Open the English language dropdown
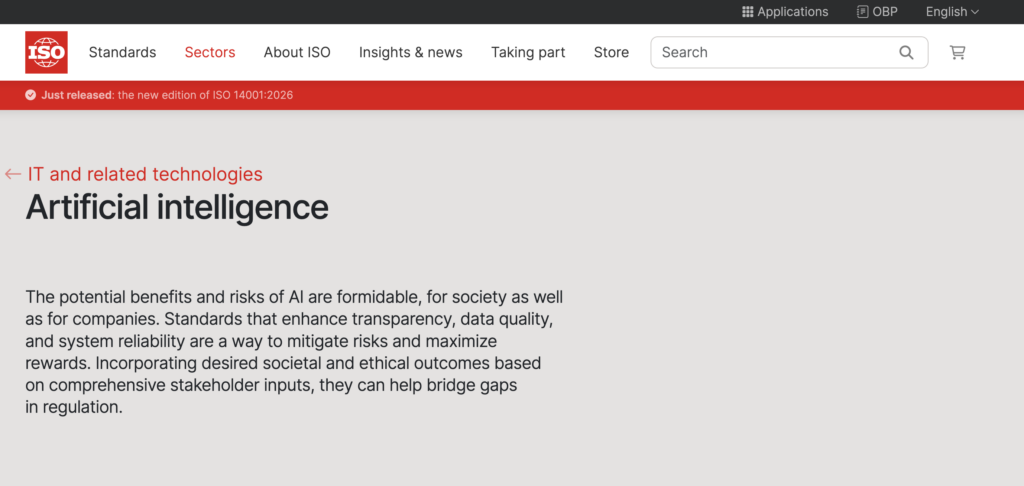Screen dimensions: 1024x486 click(952, 12)
